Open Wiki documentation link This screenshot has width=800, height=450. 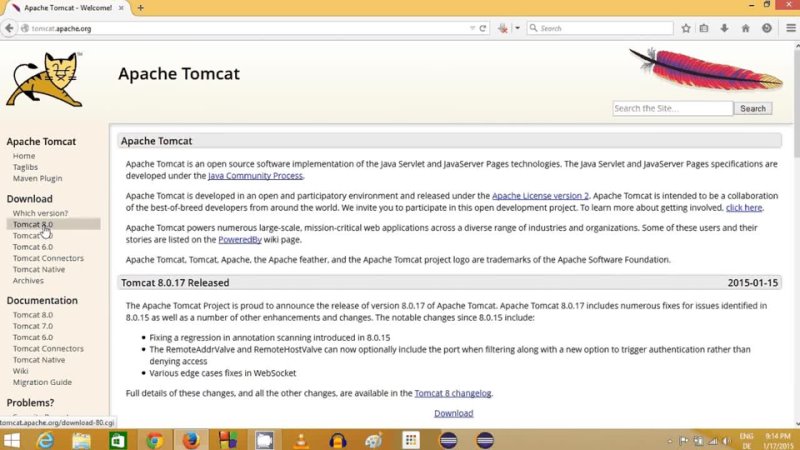point(20,371)
